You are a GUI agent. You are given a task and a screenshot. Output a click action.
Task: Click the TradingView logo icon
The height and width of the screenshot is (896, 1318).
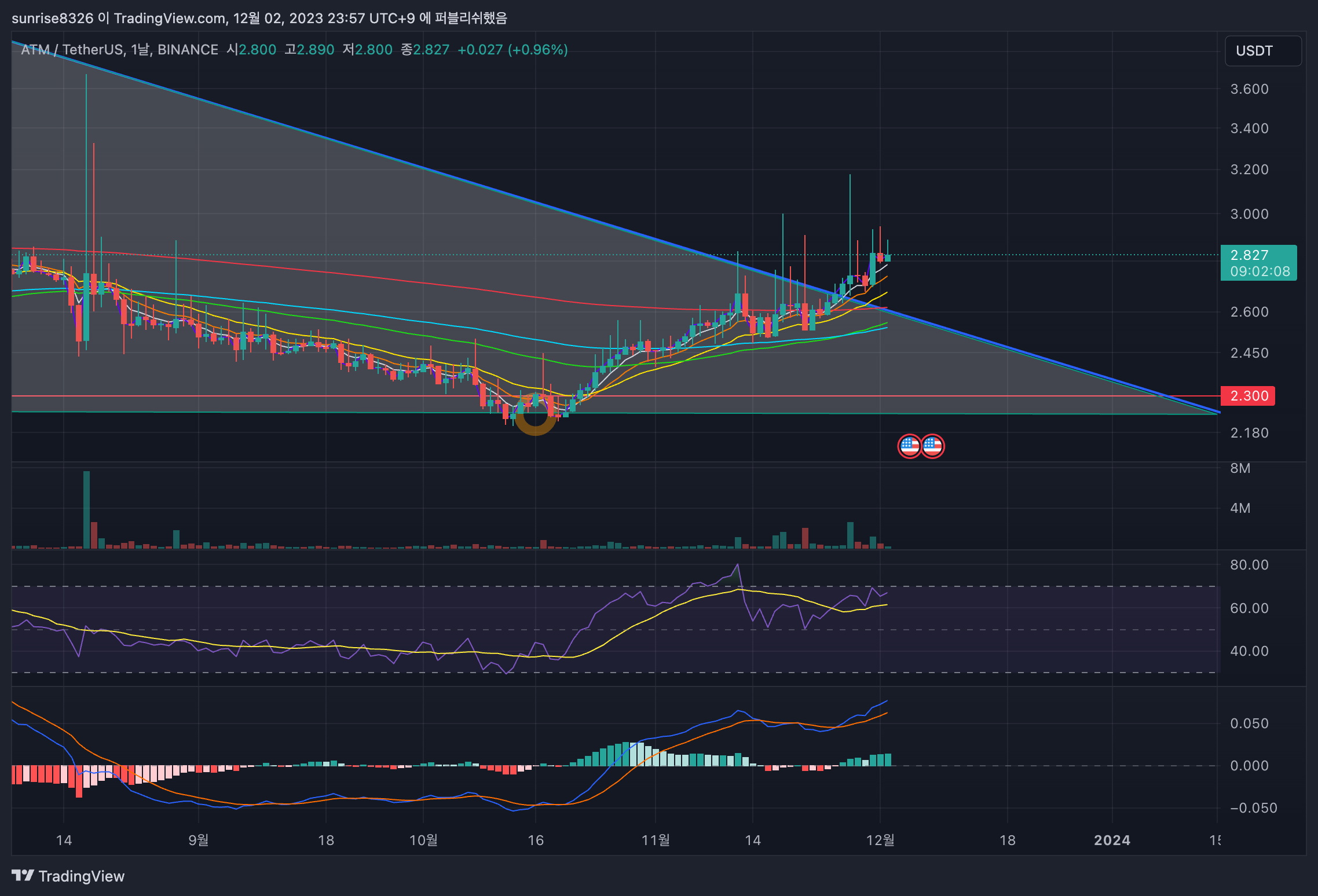tap(23, 875)
